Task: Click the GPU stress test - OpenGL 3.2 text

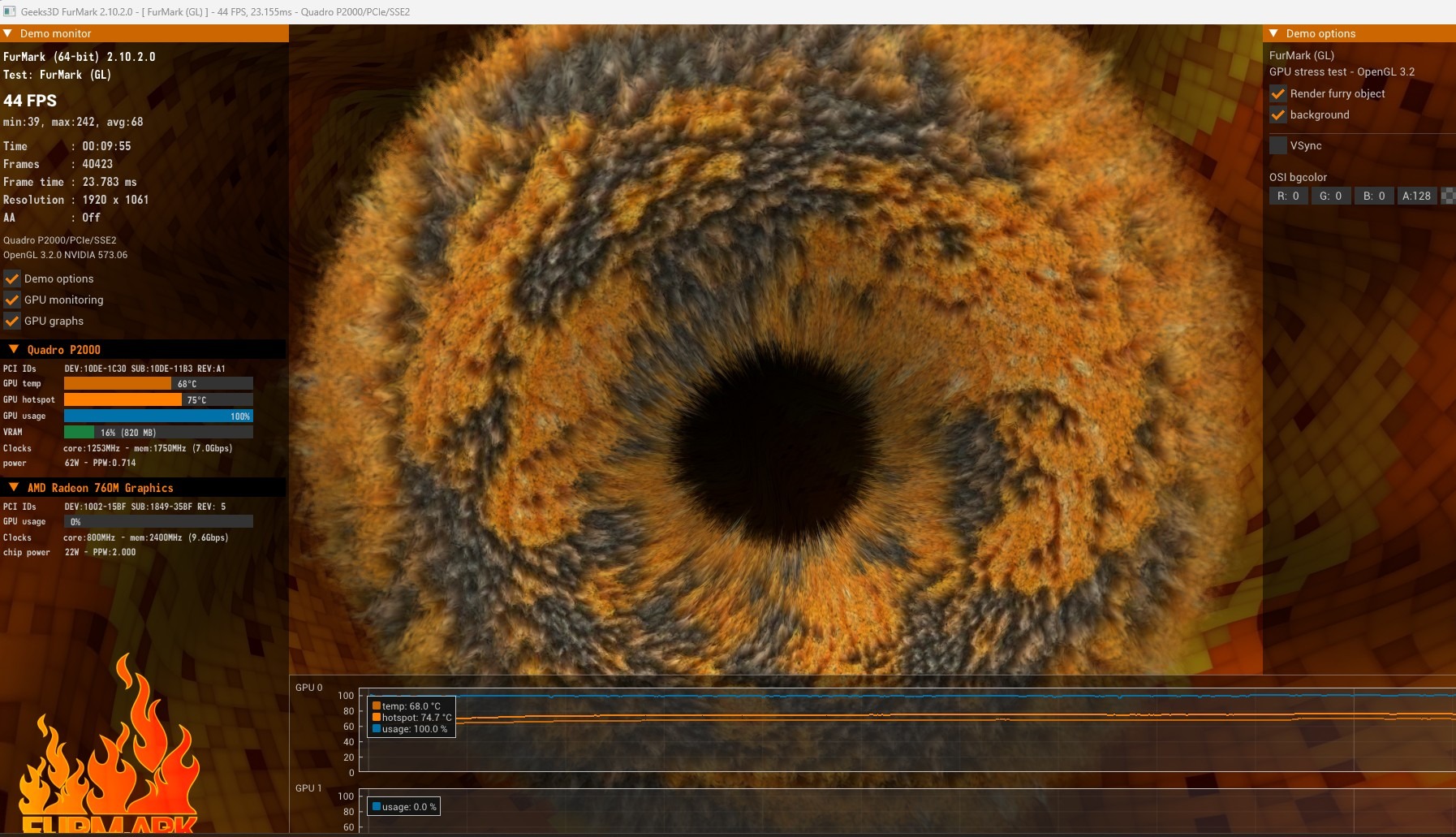Action: 1342,71
